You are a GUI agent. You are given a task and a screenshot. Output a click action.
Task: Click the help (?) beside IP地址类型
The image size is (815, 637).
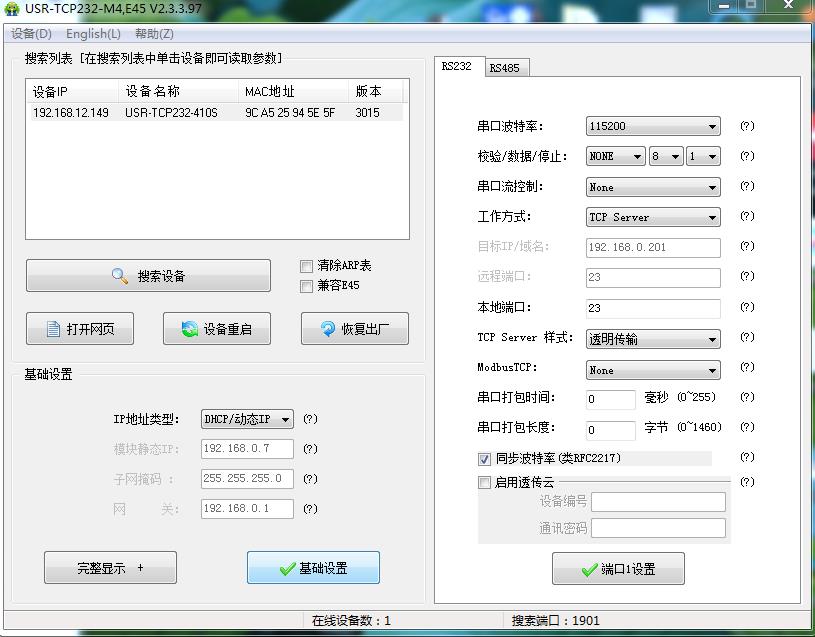[310, 420]
